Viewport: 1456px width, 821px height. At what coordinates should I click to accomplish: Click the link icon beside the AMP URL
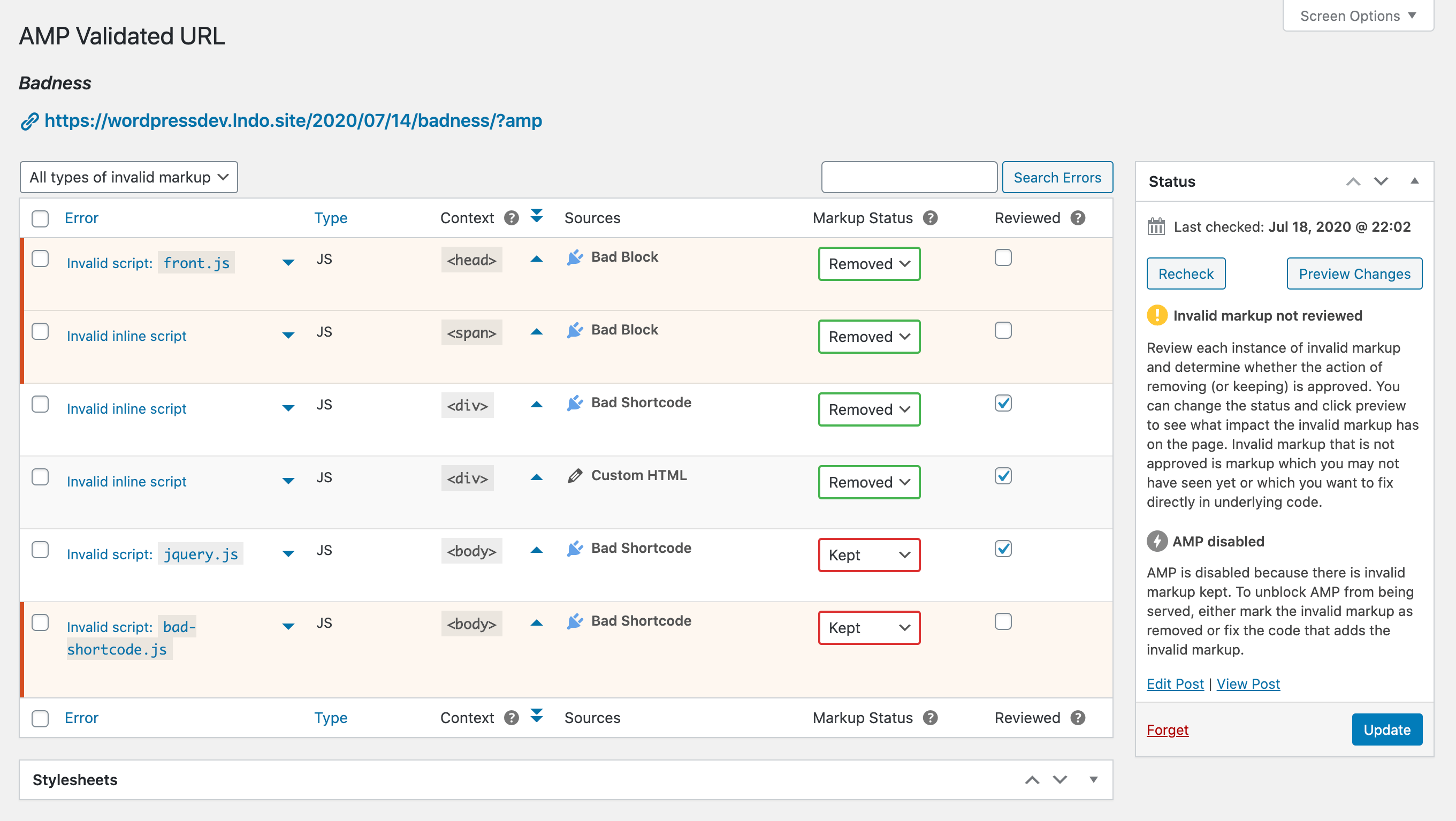click(29, 121)
